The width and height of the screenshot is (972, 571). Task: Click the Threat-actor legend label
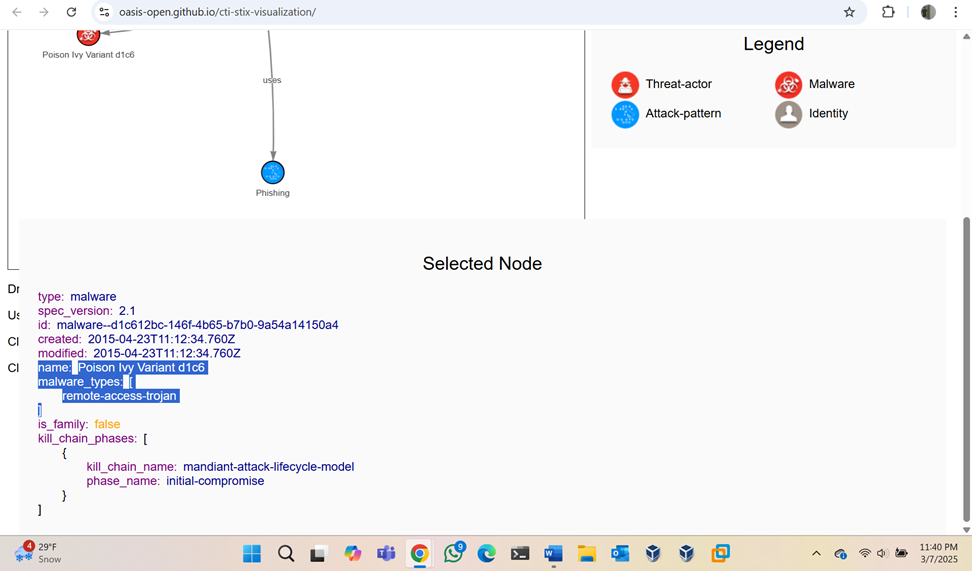678,84
